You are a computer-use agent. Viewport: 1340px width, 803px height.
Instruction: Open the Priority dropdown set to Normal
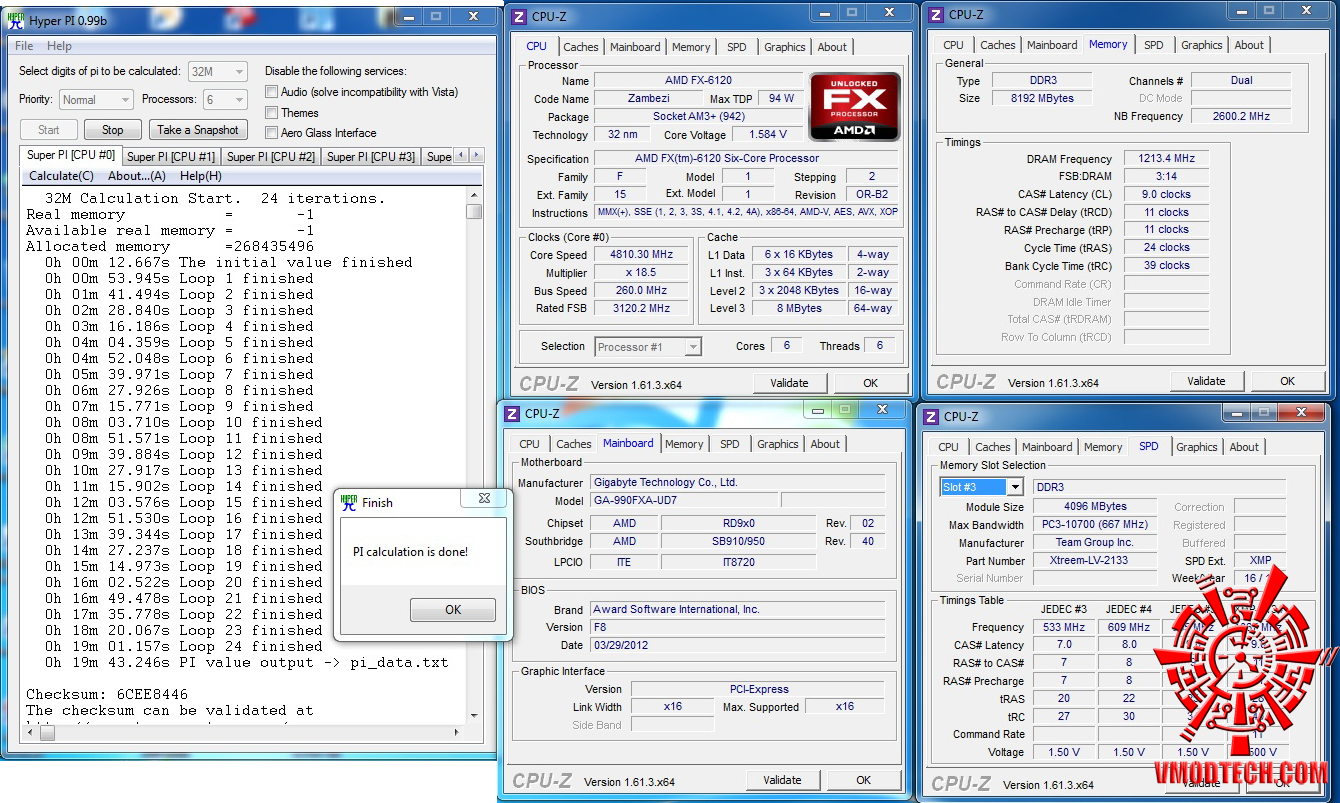click(96, 100)
